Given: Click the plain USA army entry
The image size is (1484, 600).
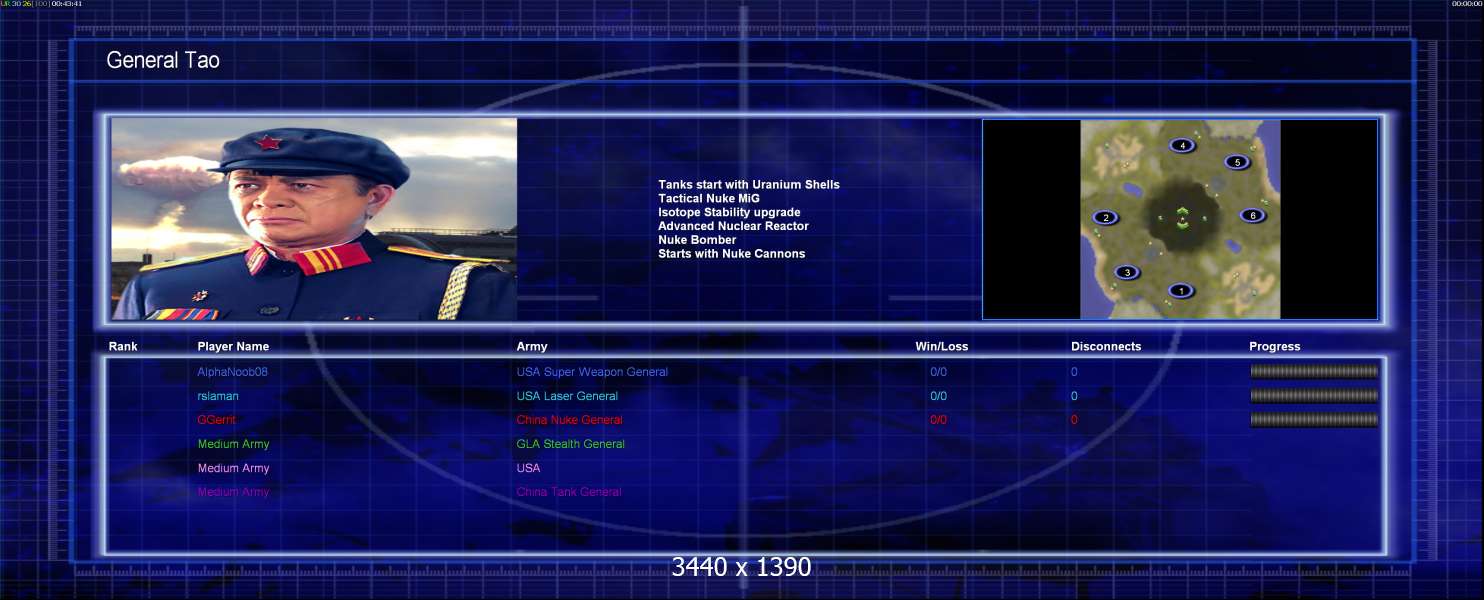Looking at the screenshot, I should pos(528,468).
